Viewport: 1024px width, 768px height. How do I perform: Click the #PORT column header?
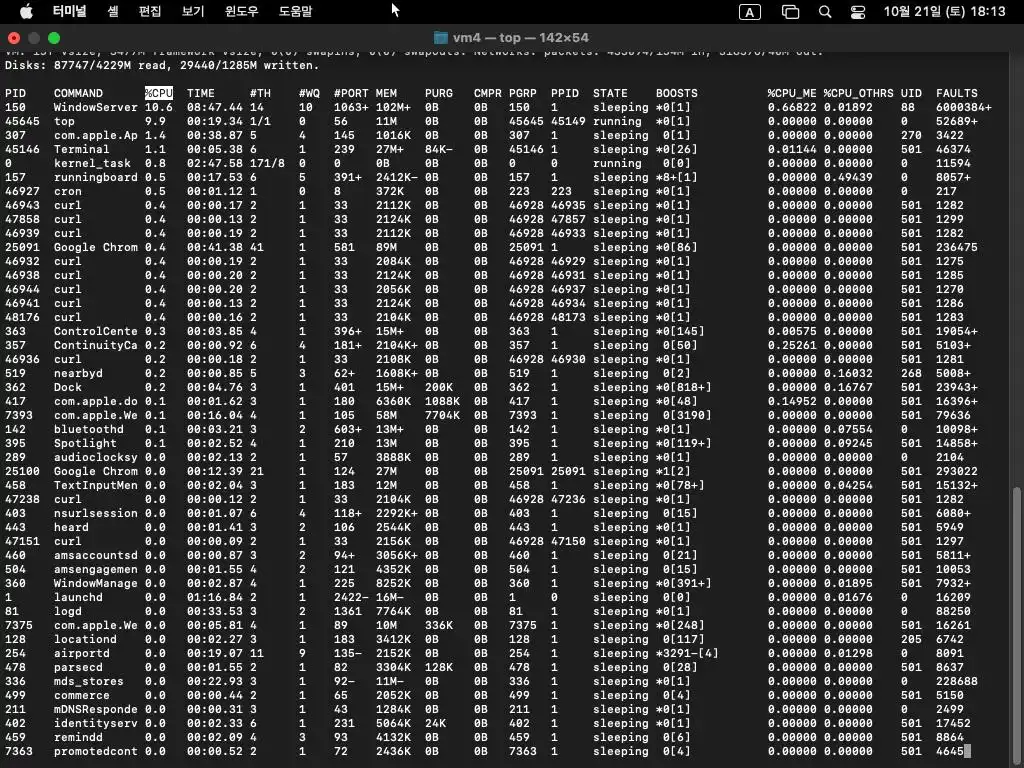[x=351, y=93]
